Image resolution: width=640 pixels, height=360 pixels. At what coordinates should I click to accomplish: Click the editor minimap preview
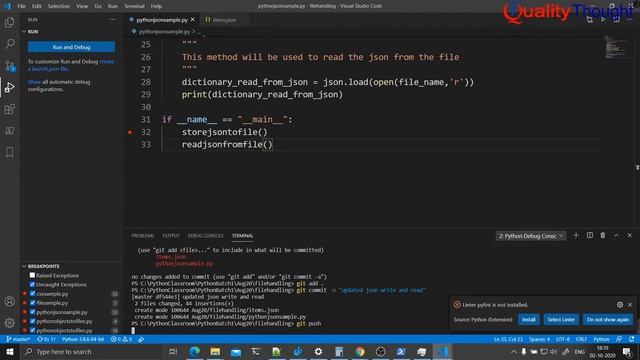click(616, 47)
